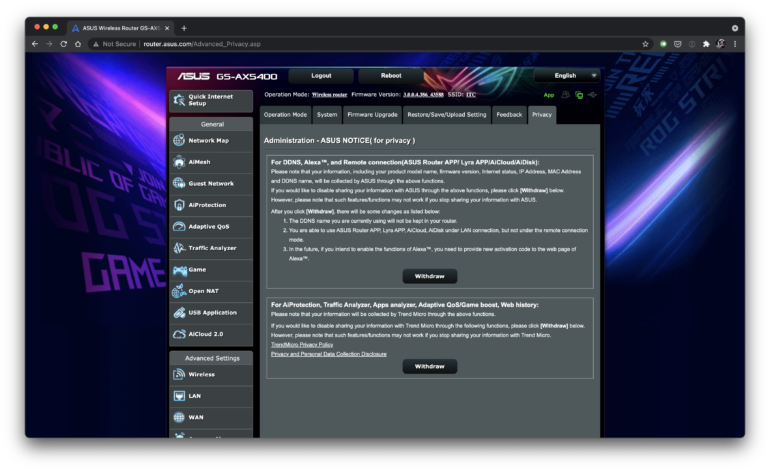
Task: Bookmark this page with the star icon
Action: tap(645, 44)
